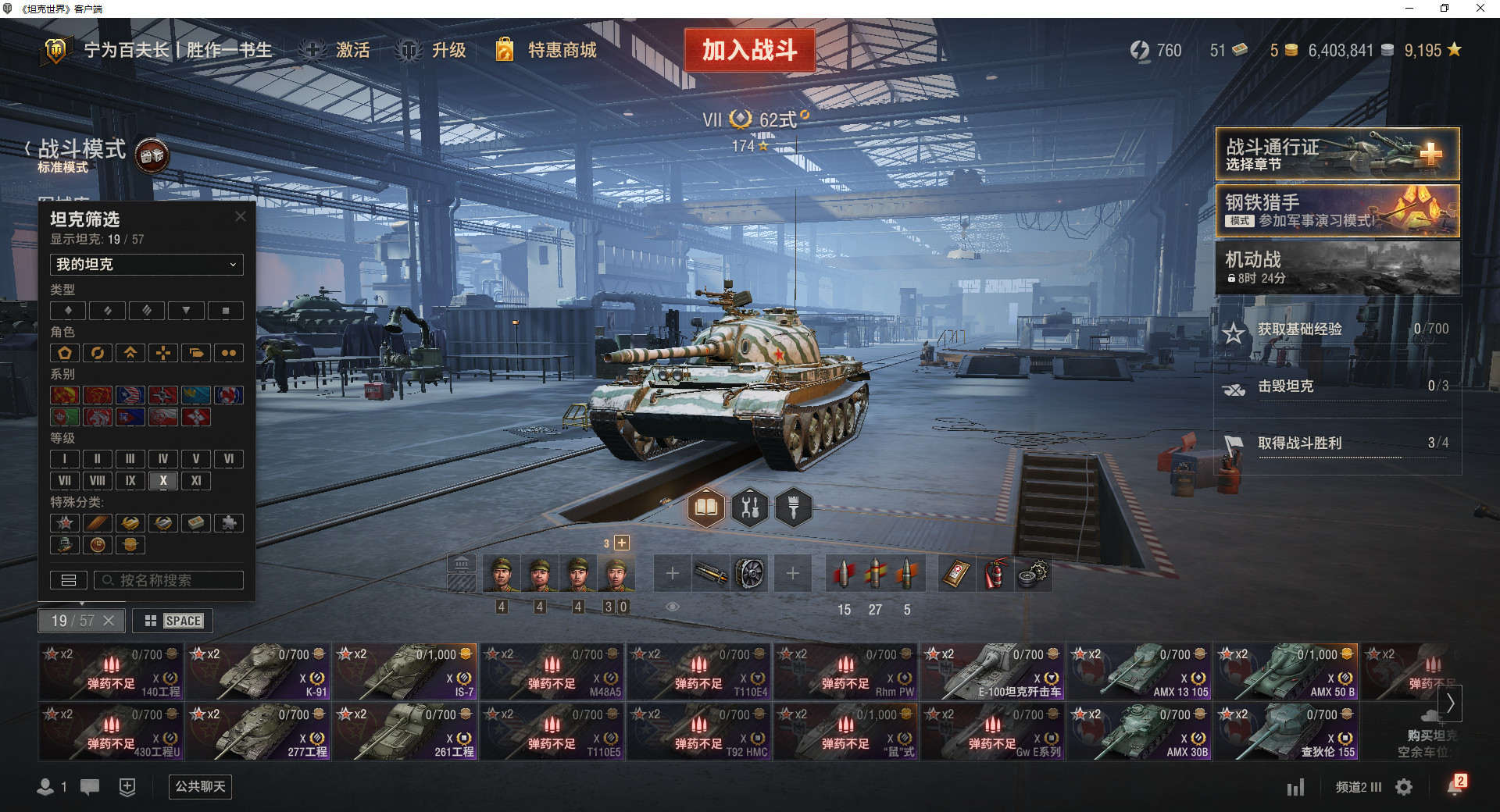Toggle premium star special category filter

tap(65, 523)
